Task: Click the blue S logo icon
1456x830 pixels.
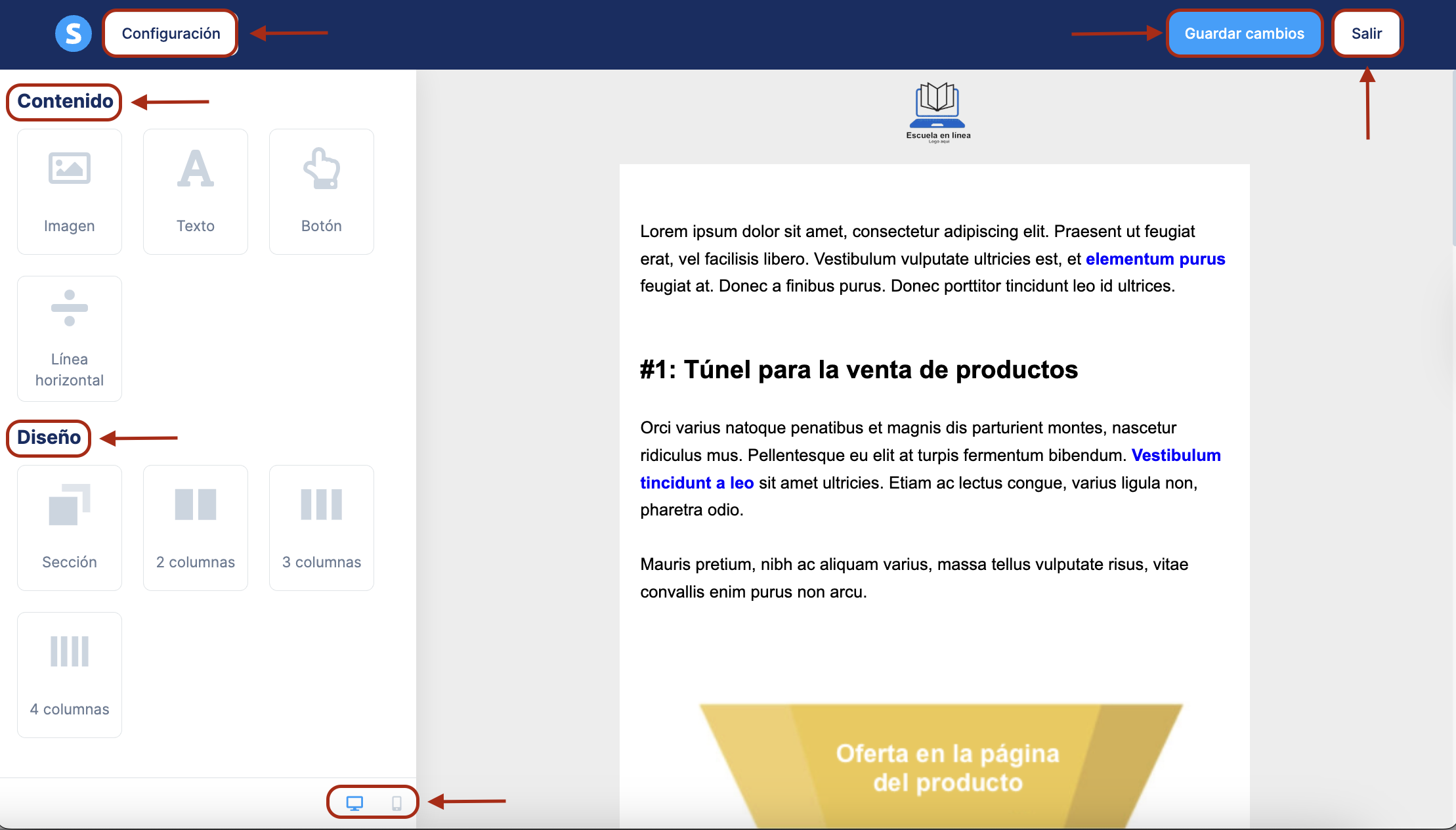Action: pos(73,33)
